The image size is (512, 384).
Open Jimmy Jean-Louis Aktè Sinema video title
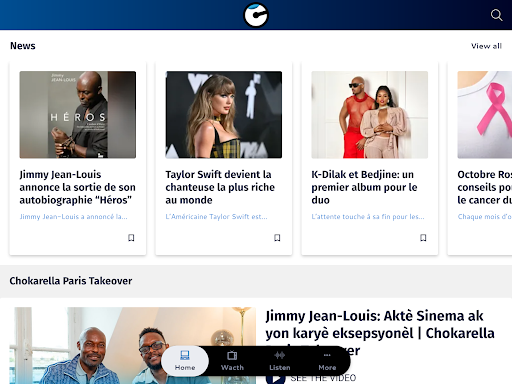pyautogui.click(x=380, y=333)
